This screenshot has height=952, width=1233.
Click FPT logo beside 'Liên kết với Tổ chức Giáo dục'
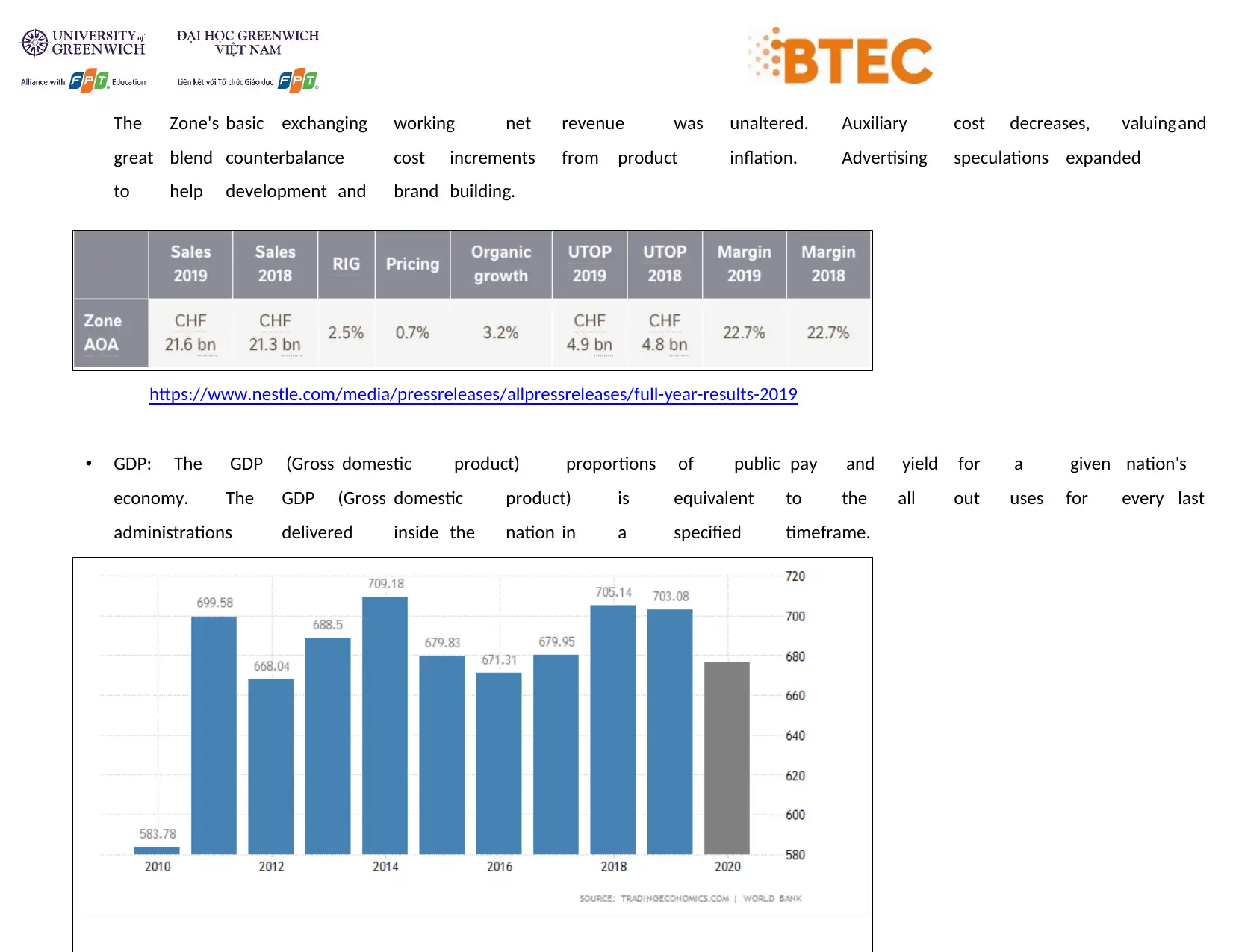click(x=299, y=81)
